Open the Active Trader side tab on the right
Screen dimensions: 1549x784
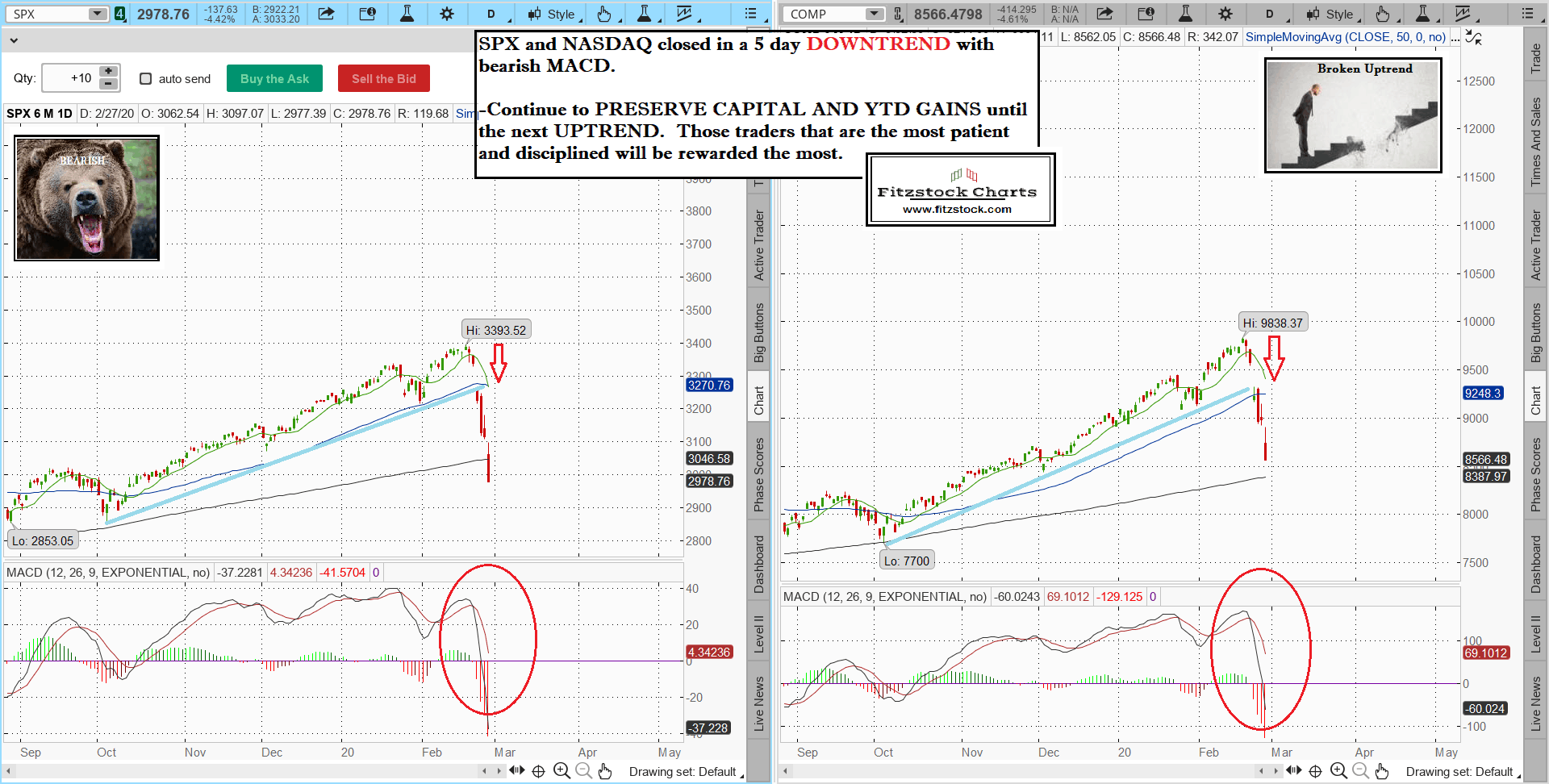[x=1535, y=245]
